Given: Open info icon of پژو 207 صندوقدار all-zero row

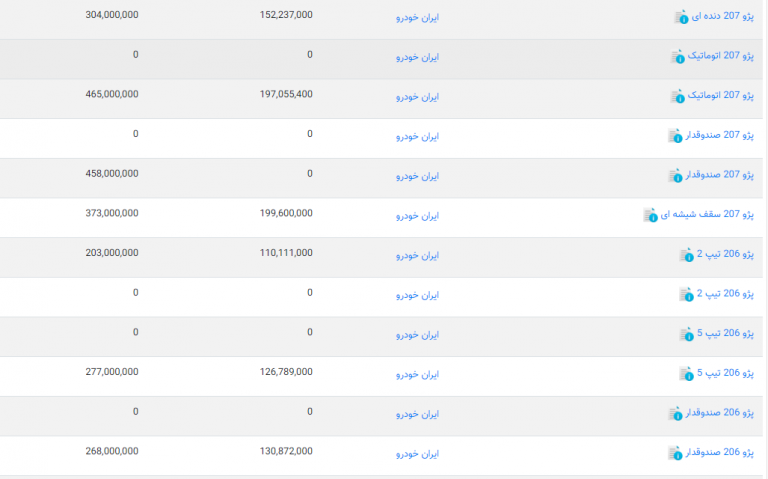Looking at the screenshot, I should click(x=675, y=136).
